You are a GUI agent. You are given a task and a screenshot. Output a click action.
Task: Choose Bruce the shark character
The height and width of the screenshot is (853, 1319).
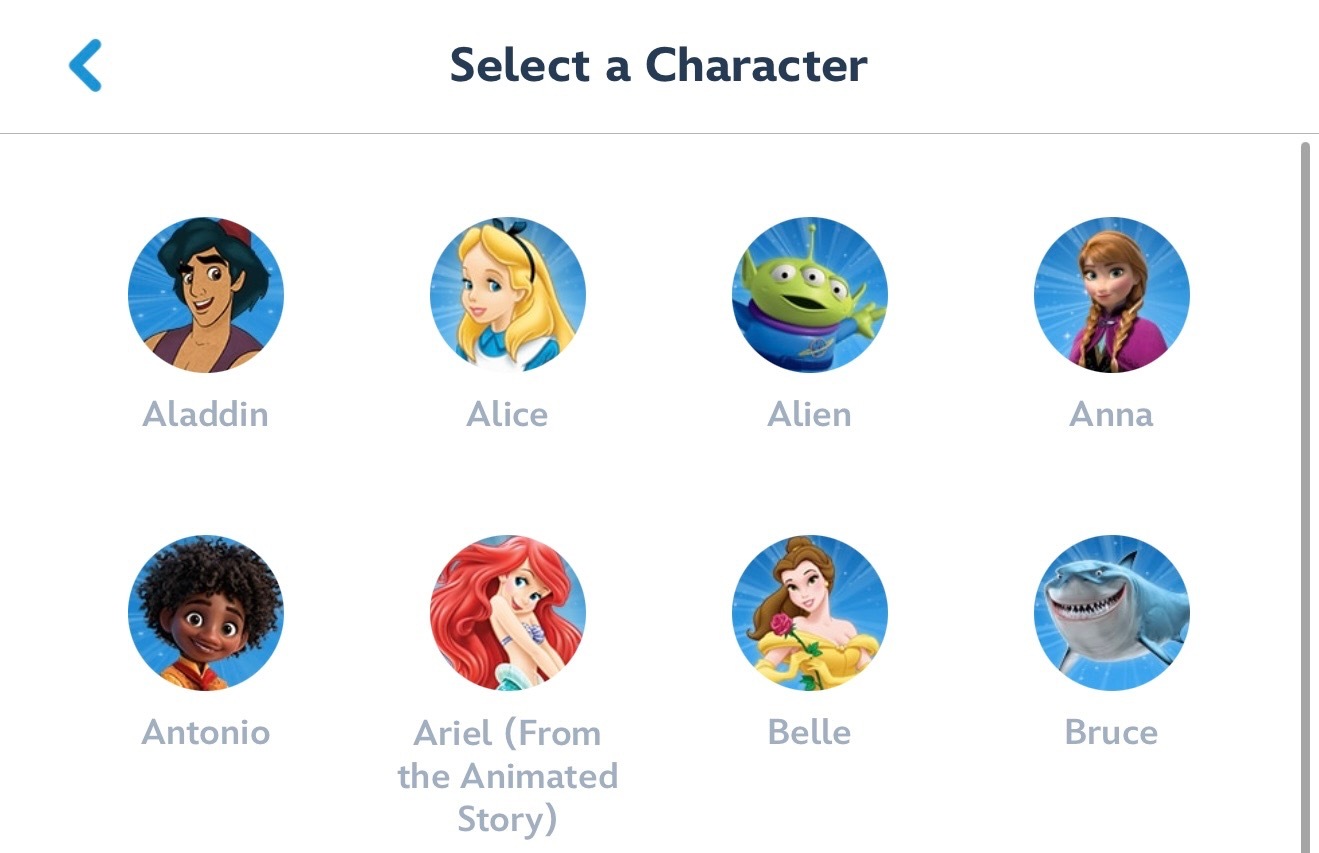click(1111, 612)
